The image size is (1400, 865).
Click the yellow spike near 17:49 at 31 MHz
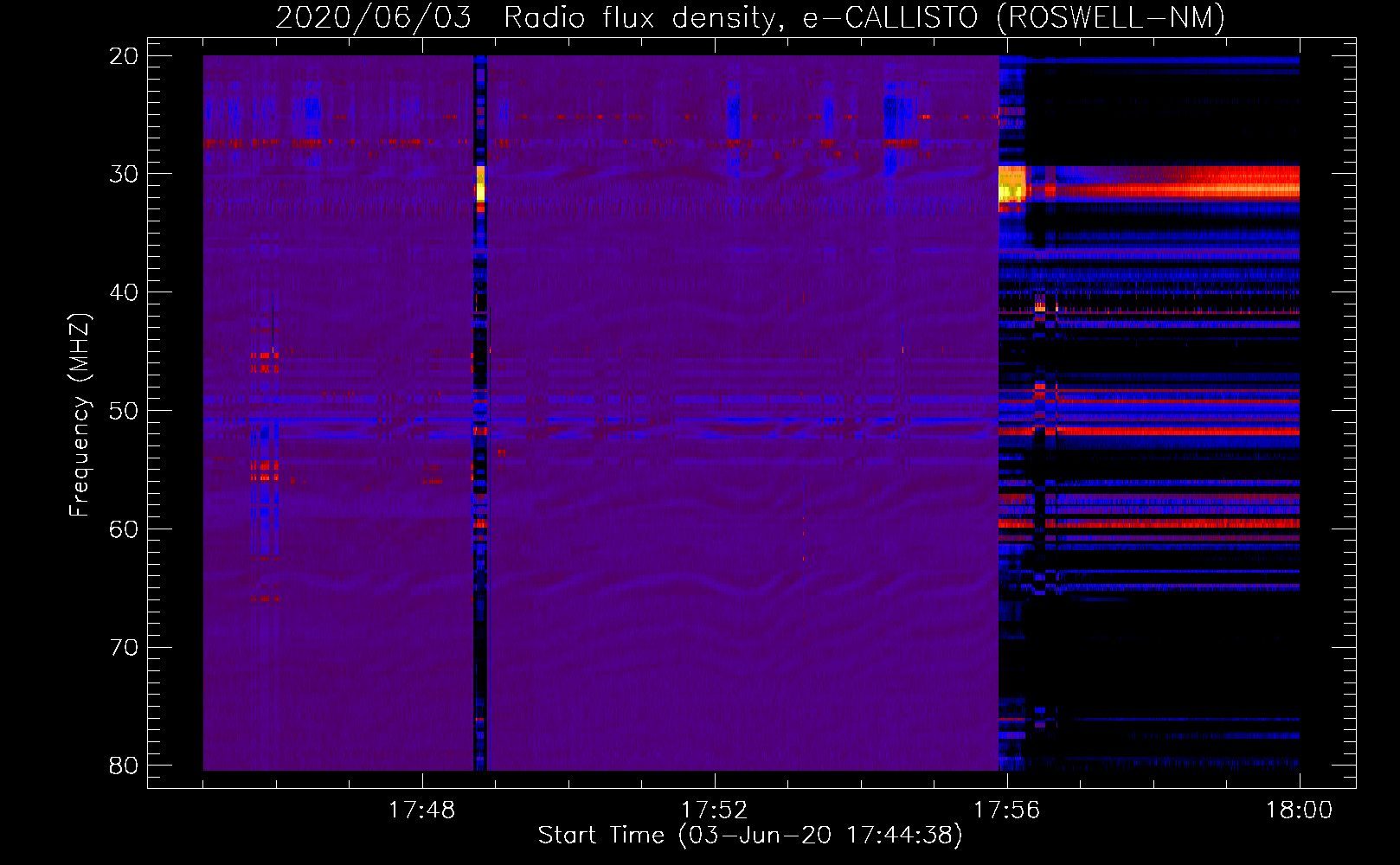click(x=481, y=183)
